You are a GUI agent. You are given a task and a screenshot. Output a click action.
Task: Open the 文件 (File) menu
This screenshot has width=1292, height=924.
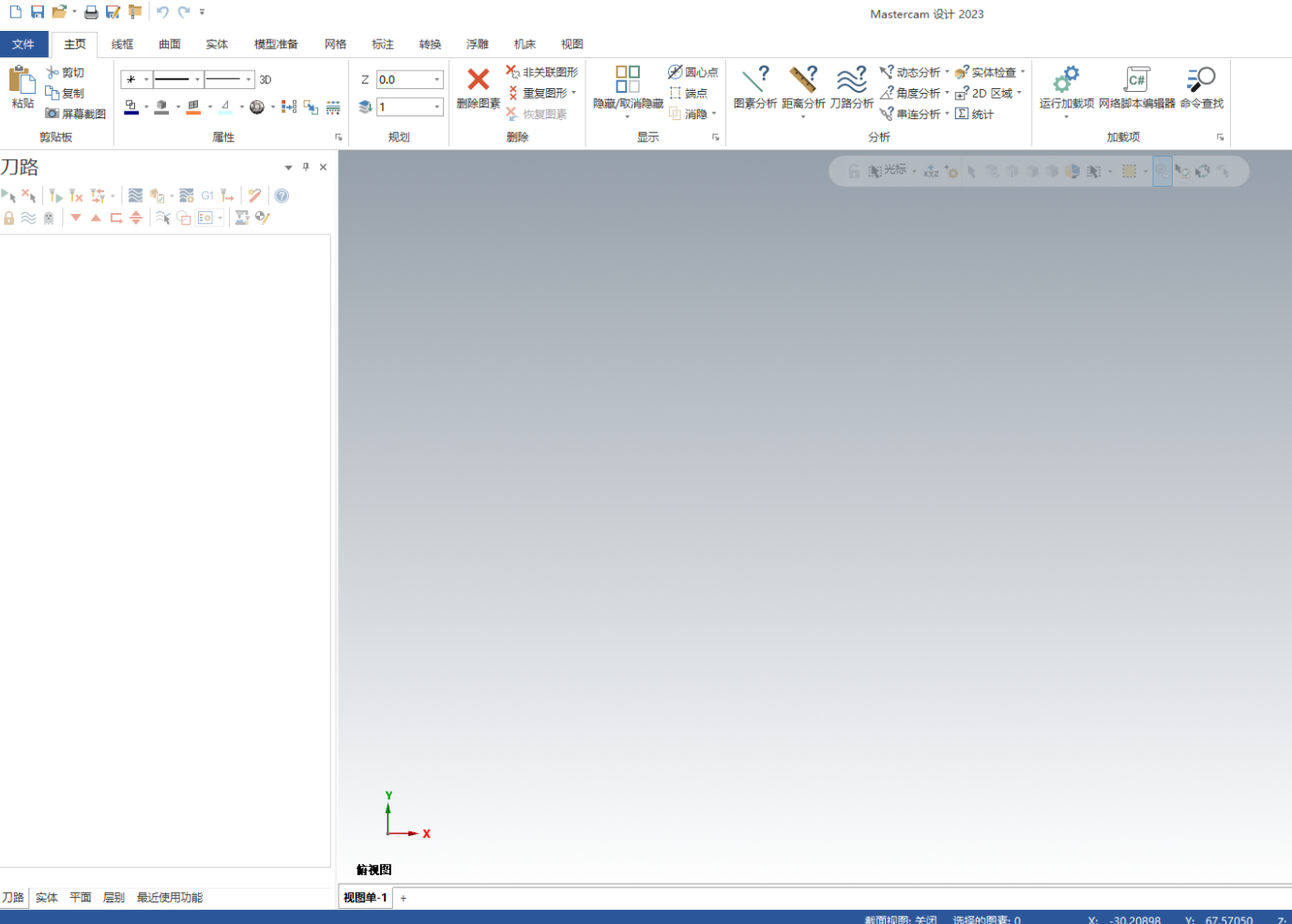pyautogui.click(x=23, y=44)
